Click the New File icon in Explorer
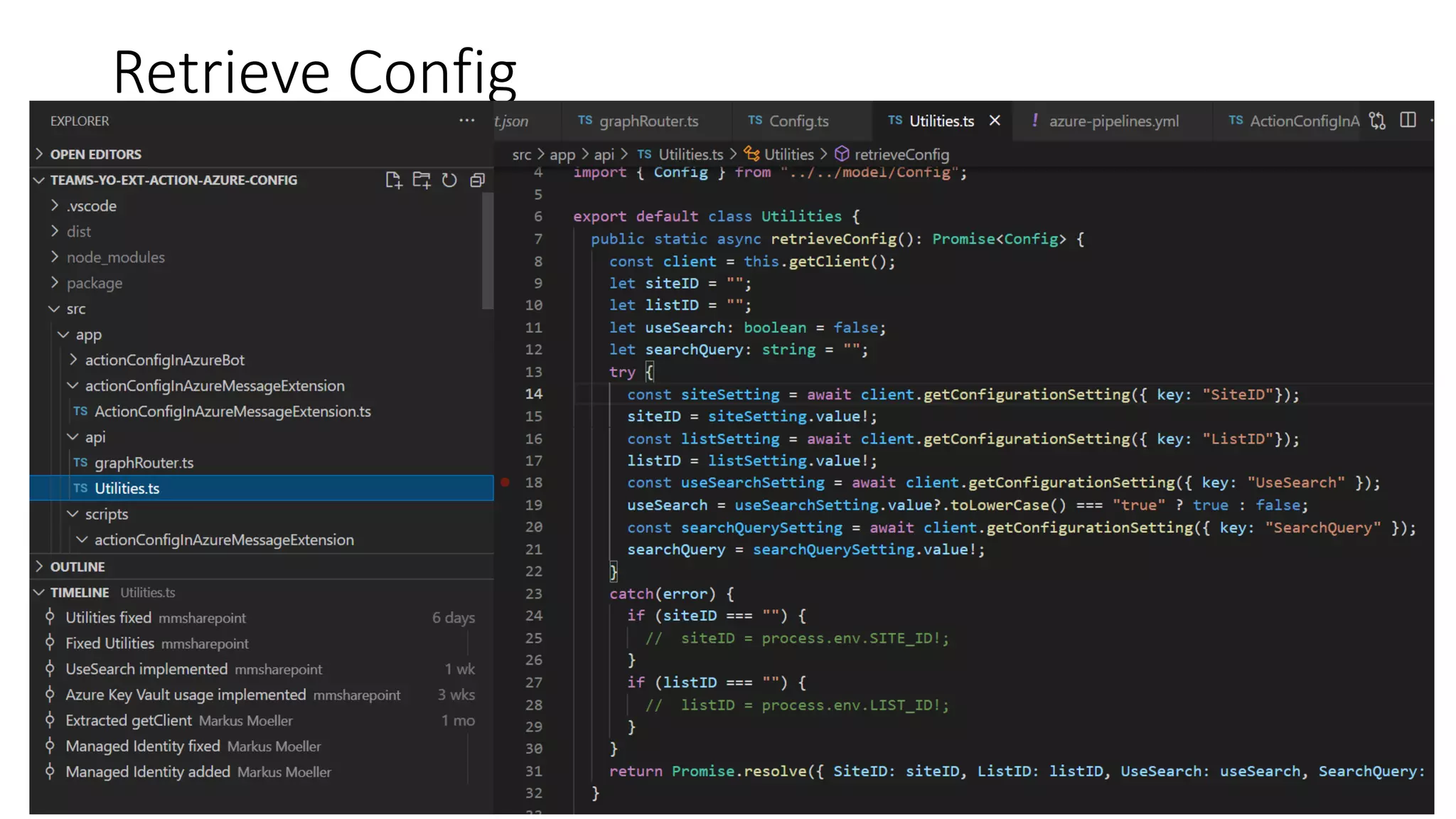 tap(393, 180)
